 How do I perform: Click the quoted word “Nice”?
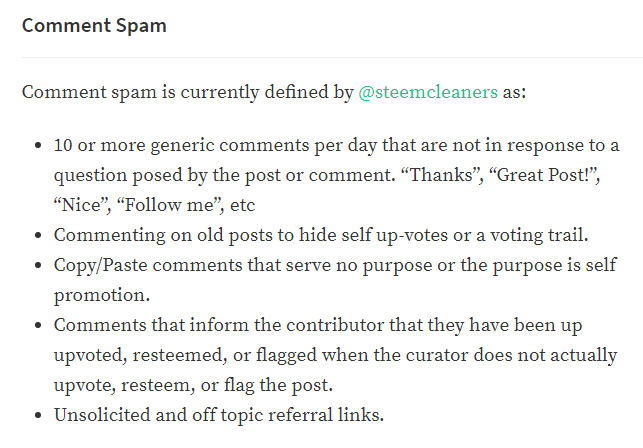click(x=82, y=205)
